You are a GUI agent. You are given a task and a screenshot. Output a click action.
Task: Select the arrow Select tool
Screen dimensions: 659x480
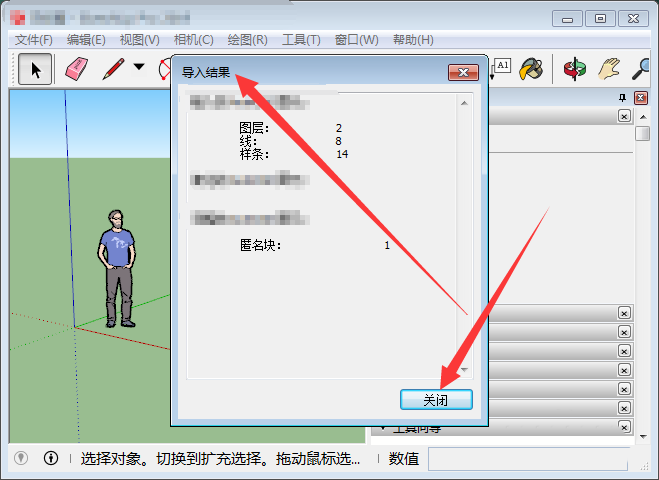point(35,69)
